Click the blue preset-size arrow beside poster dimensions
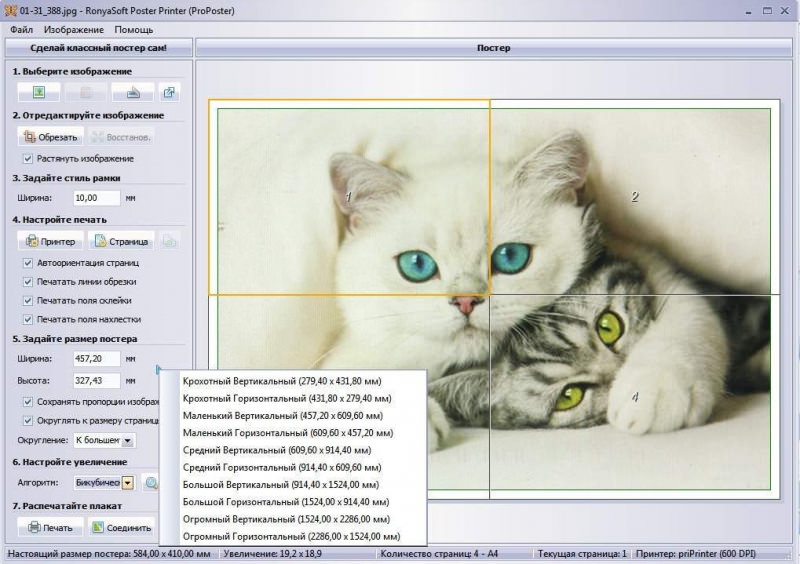The height and width of the screenshot is (564, 800). 158,369
